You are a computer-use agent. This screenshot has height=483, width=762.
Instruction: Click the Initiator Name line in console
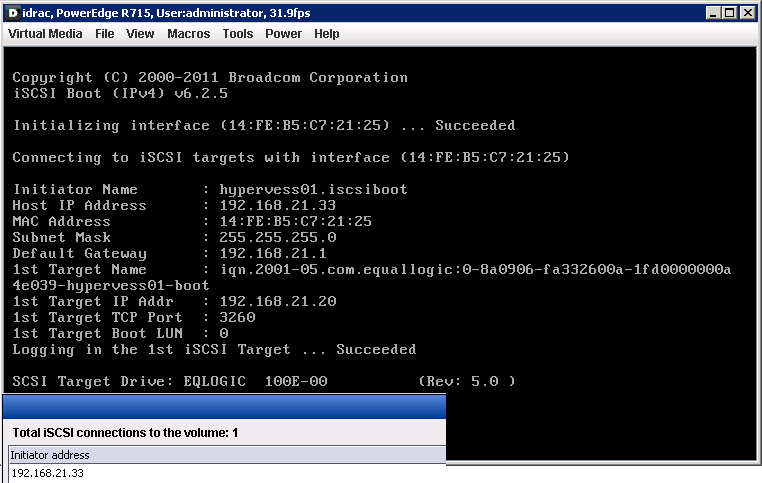[x=210, y=189]
